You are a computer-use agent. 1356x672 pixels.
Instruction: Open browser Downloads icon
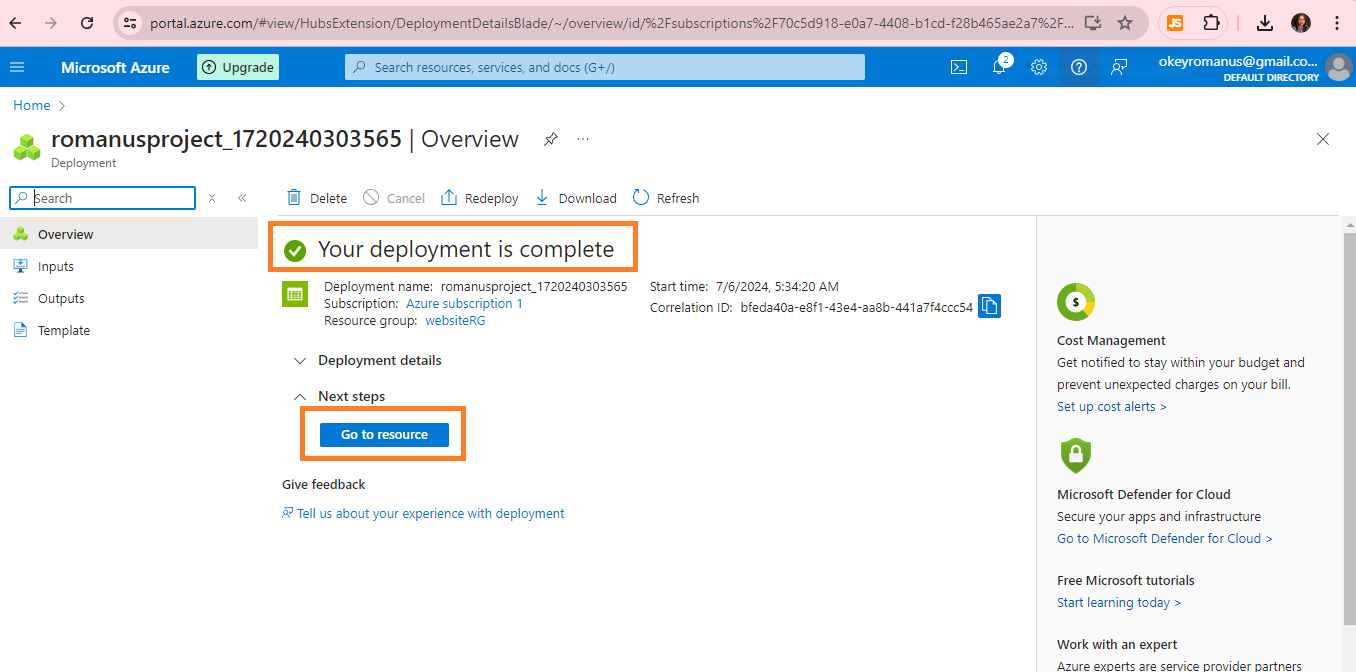pos(1265,22)
